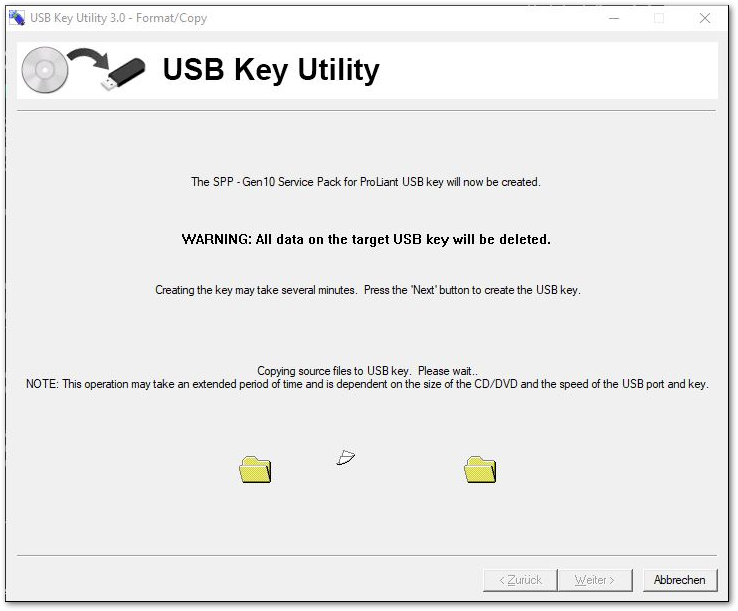Viewport: 738px width, 611px height.
Task: Click the title bar text Format/Copy
Action: 171,18
